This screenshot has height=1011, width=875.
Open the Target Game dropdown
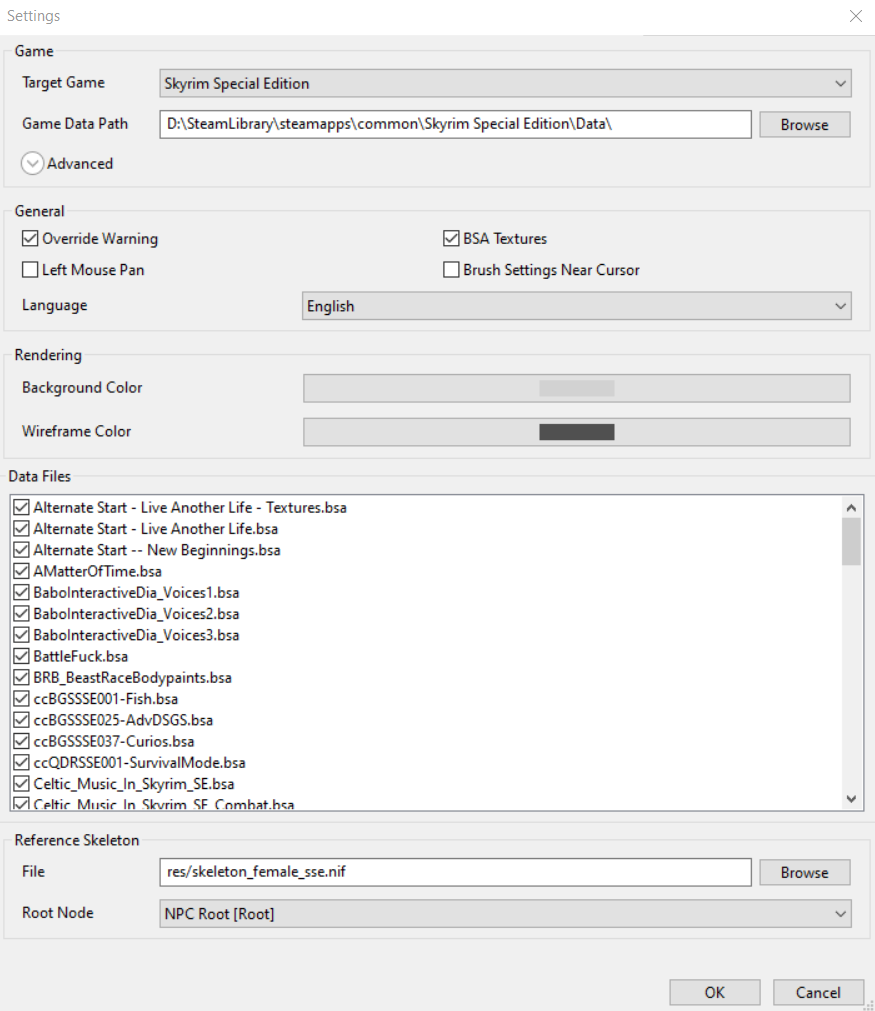[x=840, y=83]
